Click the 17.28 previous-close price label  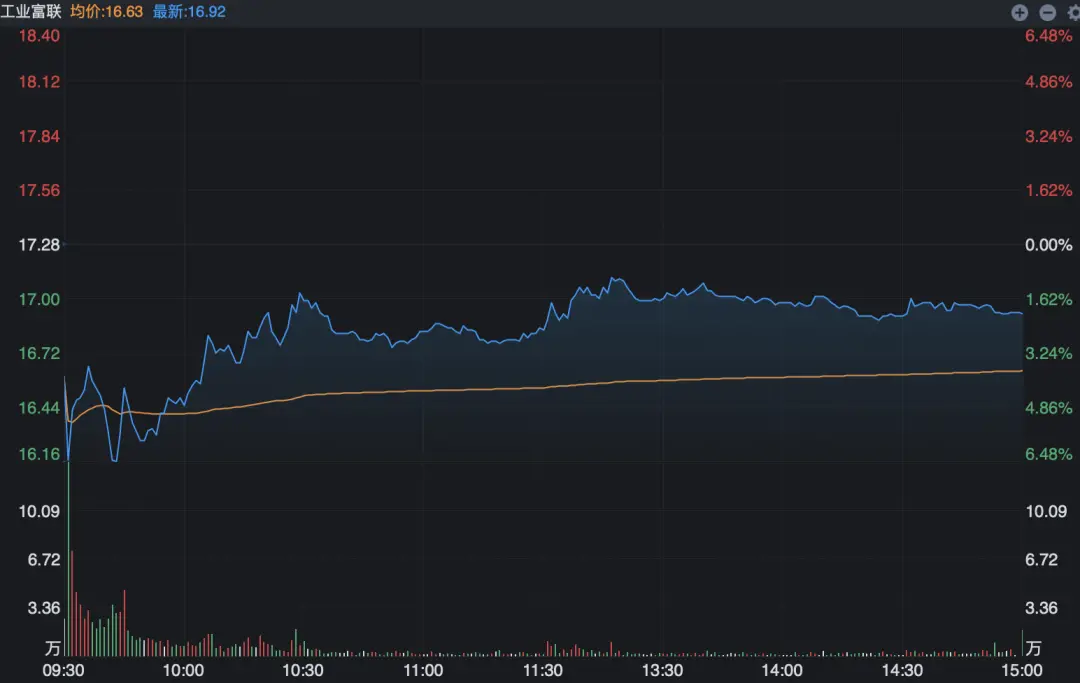[x=39, y=245]
